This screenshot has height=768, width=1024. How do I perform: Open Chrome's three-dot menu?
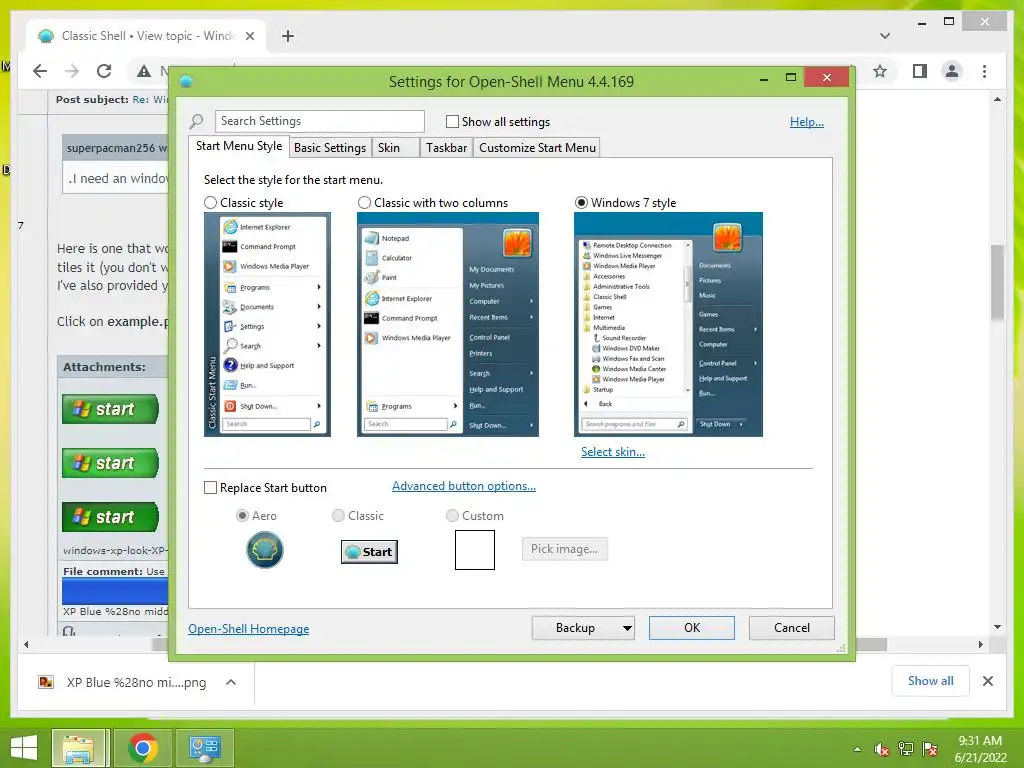(x=984, y=71)
